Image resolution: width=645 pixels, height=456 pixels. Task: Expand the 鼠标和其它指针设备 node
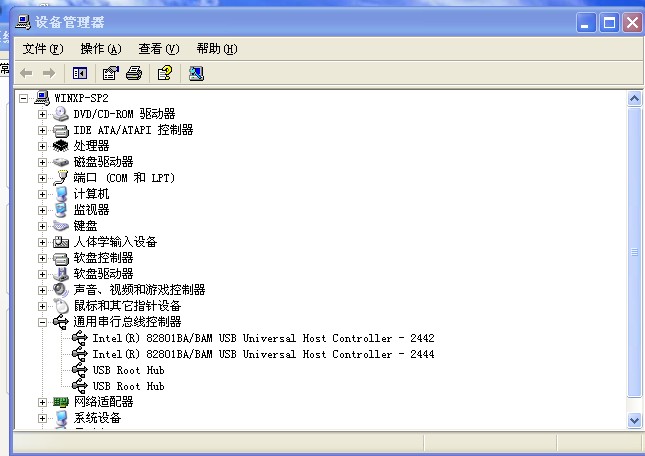[42, 307]
